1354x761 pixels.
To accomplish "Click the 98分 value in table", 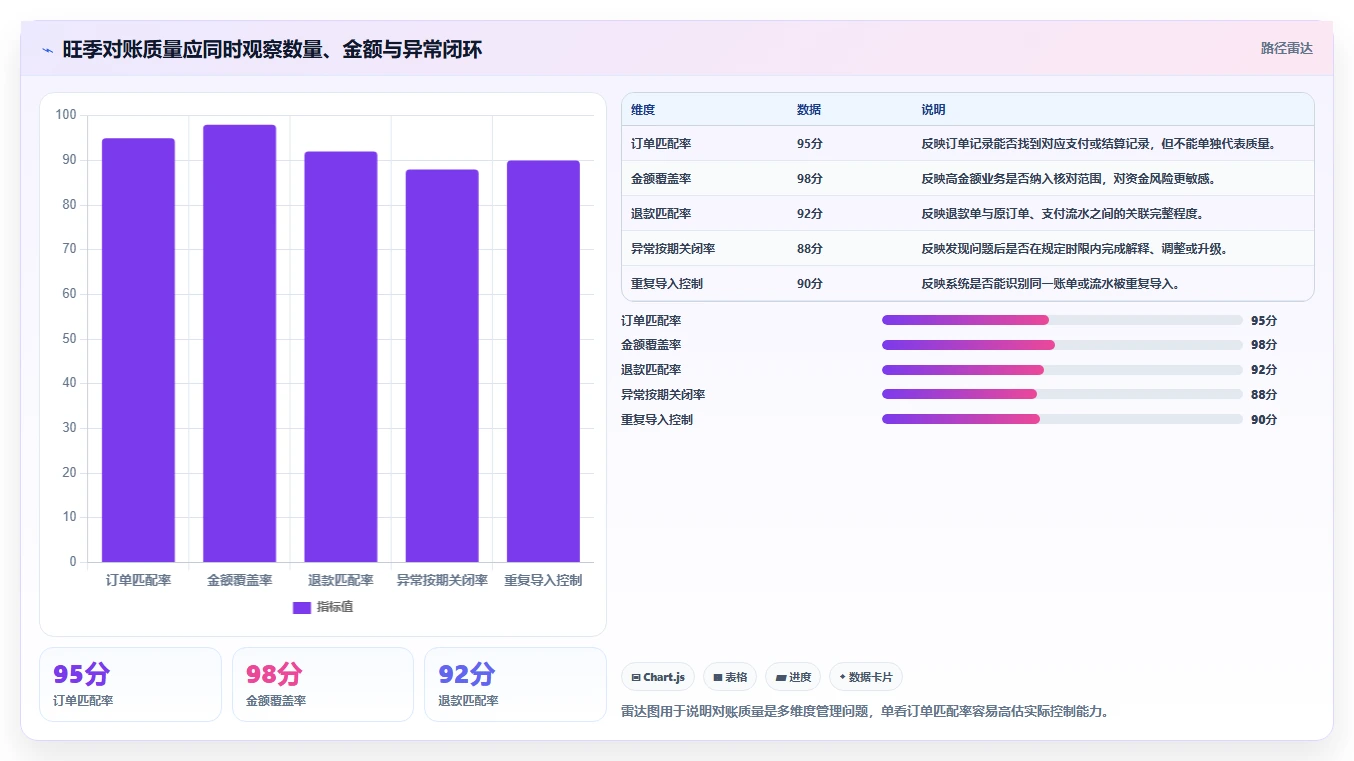I will 810,179.
